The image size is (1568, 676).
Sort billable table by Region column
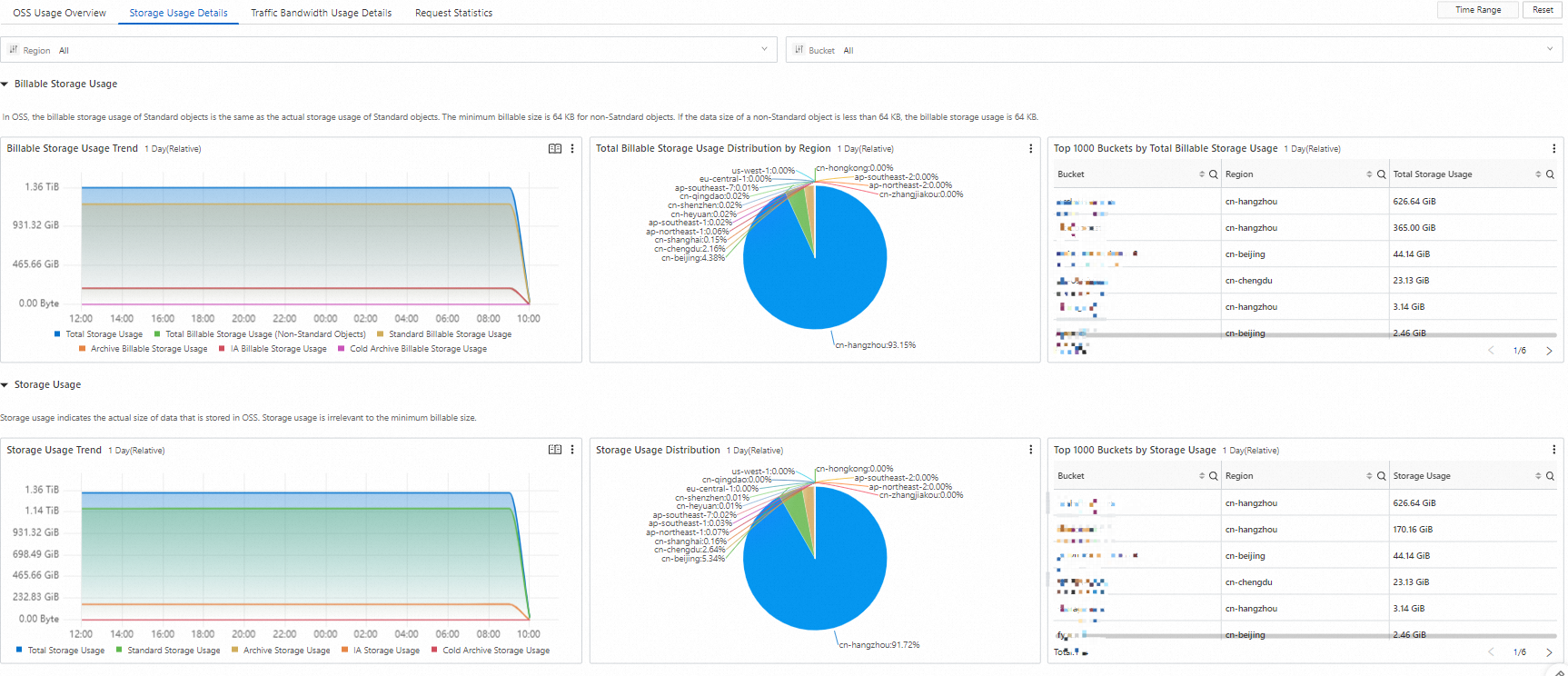pyautogui.click(x=1369, y=174)
